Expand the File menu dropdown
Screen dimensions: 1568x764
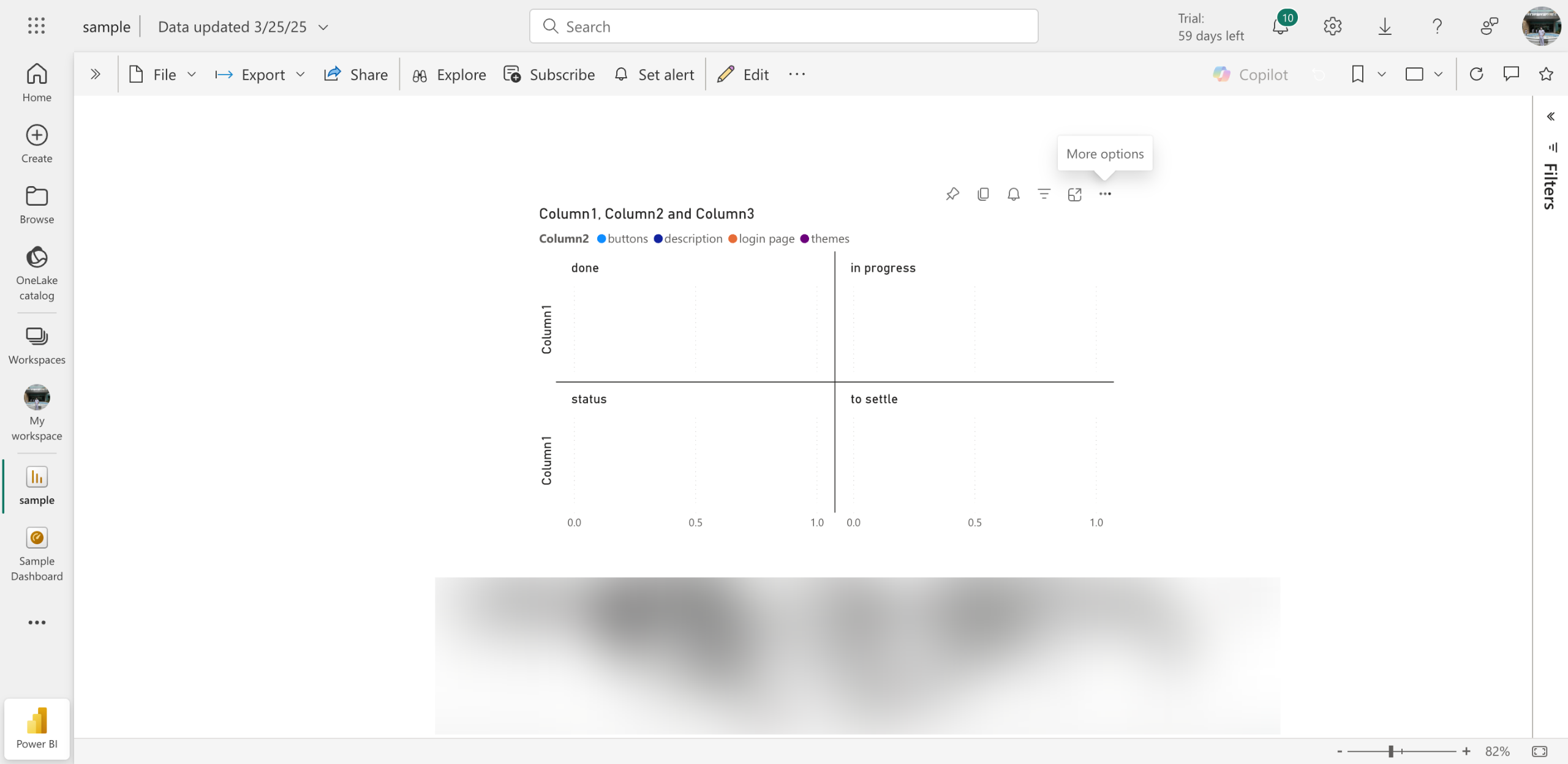coord(163,75)
